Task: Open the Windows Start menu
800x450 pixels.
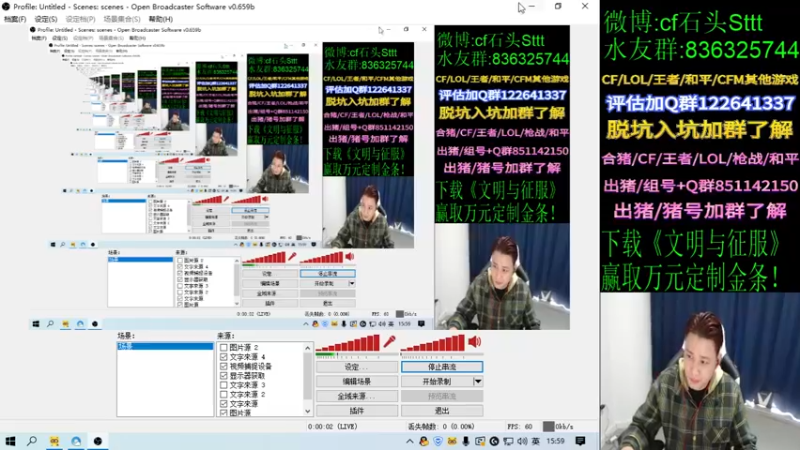Action: (x=10, y=441)
